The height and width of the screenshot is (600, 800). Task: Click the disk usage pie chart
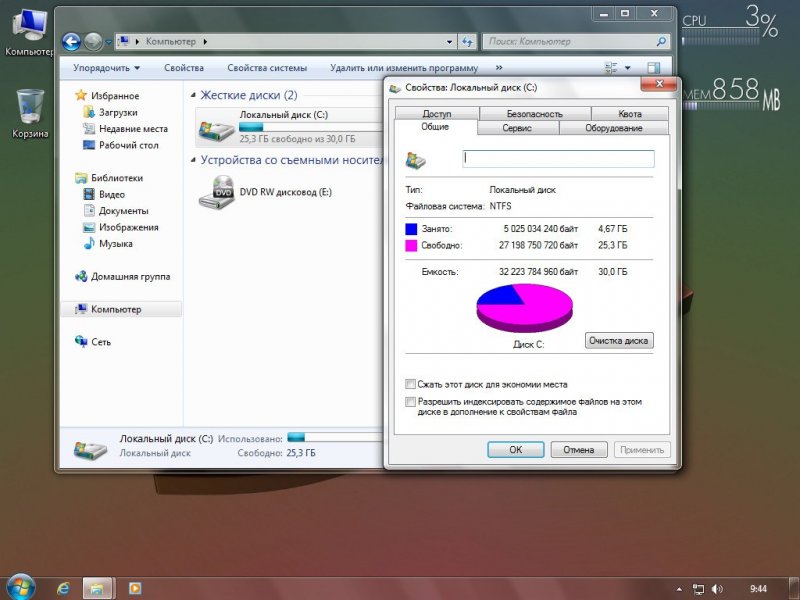coord(524,308)
